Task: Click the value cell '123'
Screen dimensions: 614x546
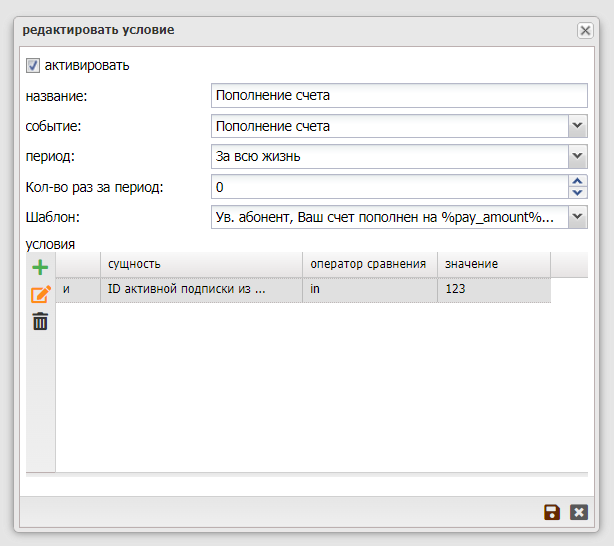Action: click(x=493, y=289)
